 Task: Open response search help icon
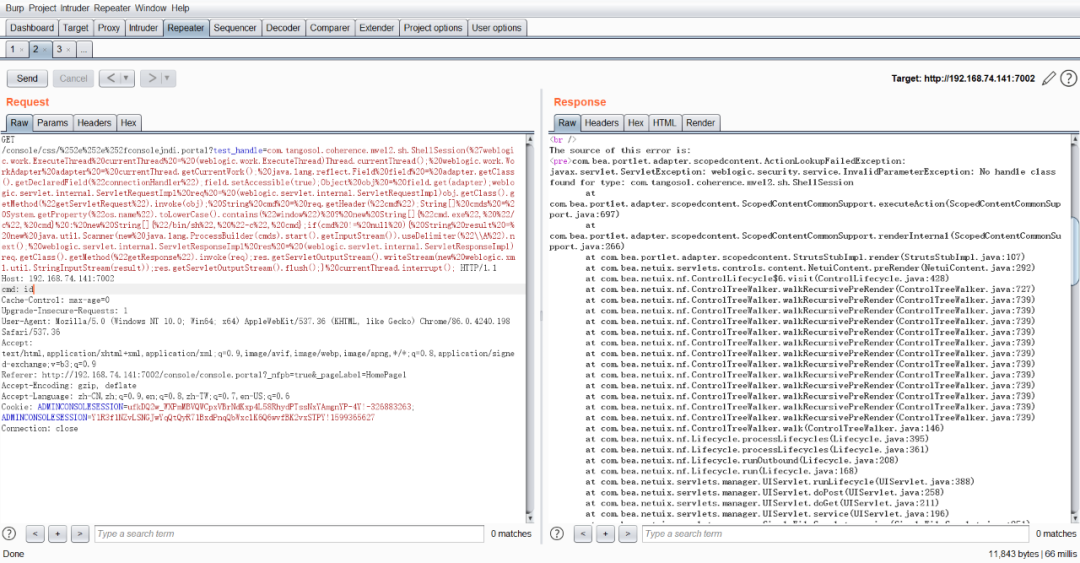click(557, 533)
